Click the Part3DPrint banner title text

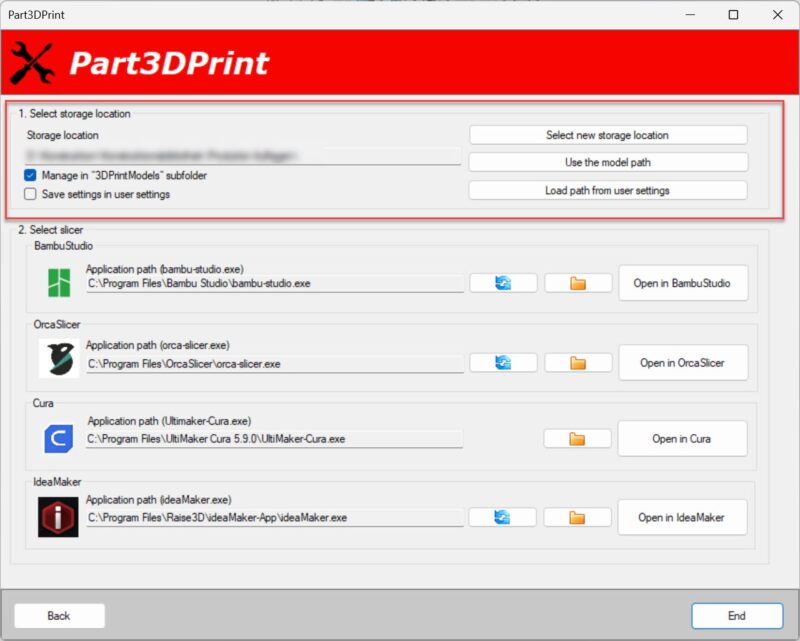pyautogui.click(x=169, y=63)
